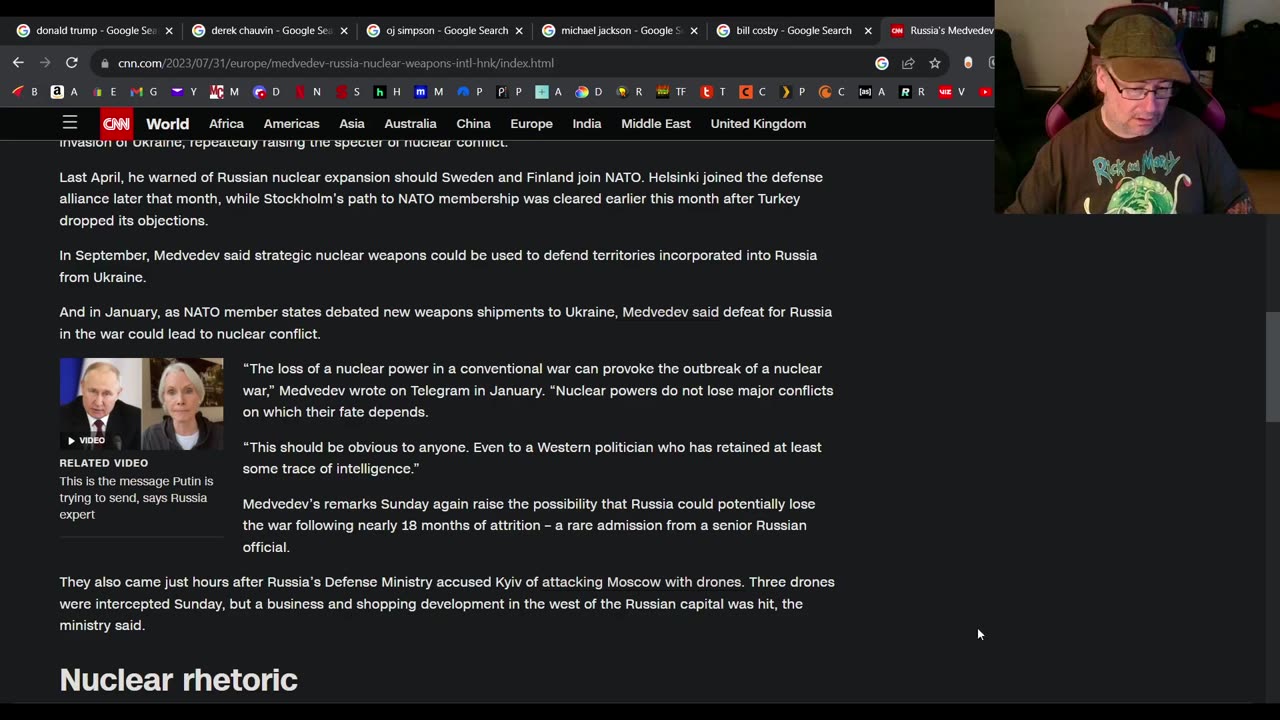This screenshot has width=1280, height=720.
Task: Open the World section link
Action: point(167,124)
